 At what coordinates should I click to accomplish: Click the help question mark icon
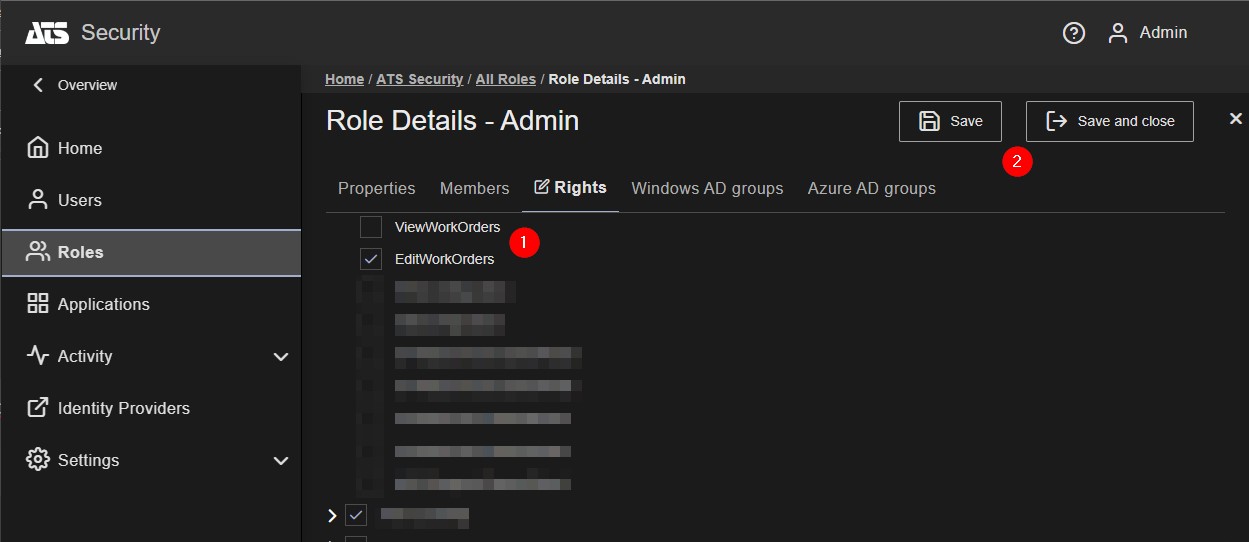coord(1073,33)
